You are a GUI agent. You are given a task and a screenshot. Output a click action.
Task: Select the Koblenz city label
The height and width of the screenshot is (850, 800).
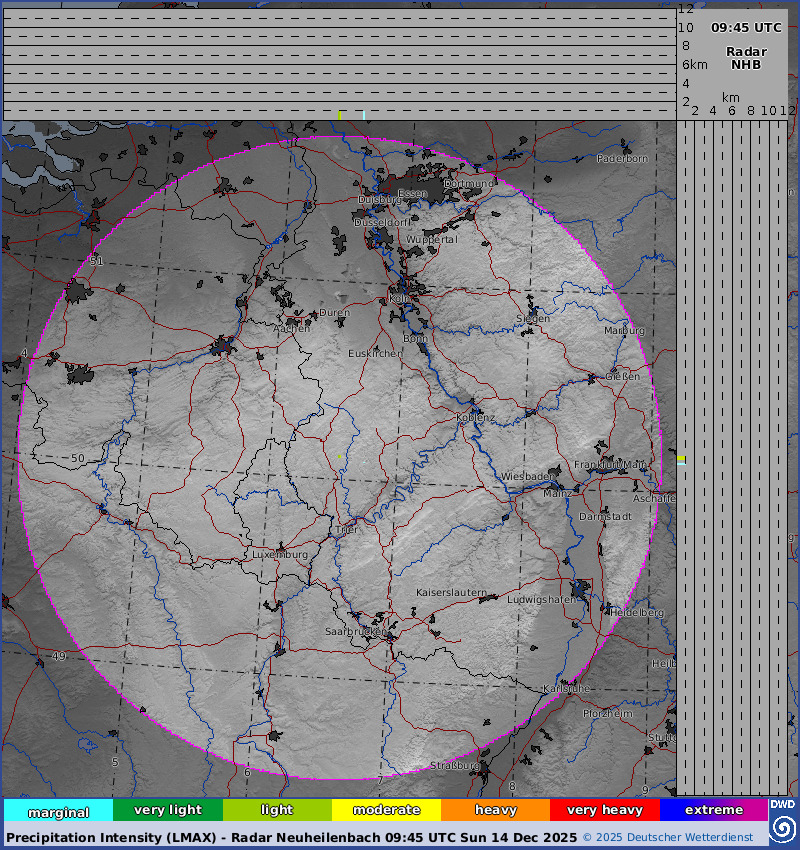click(475, 417)
